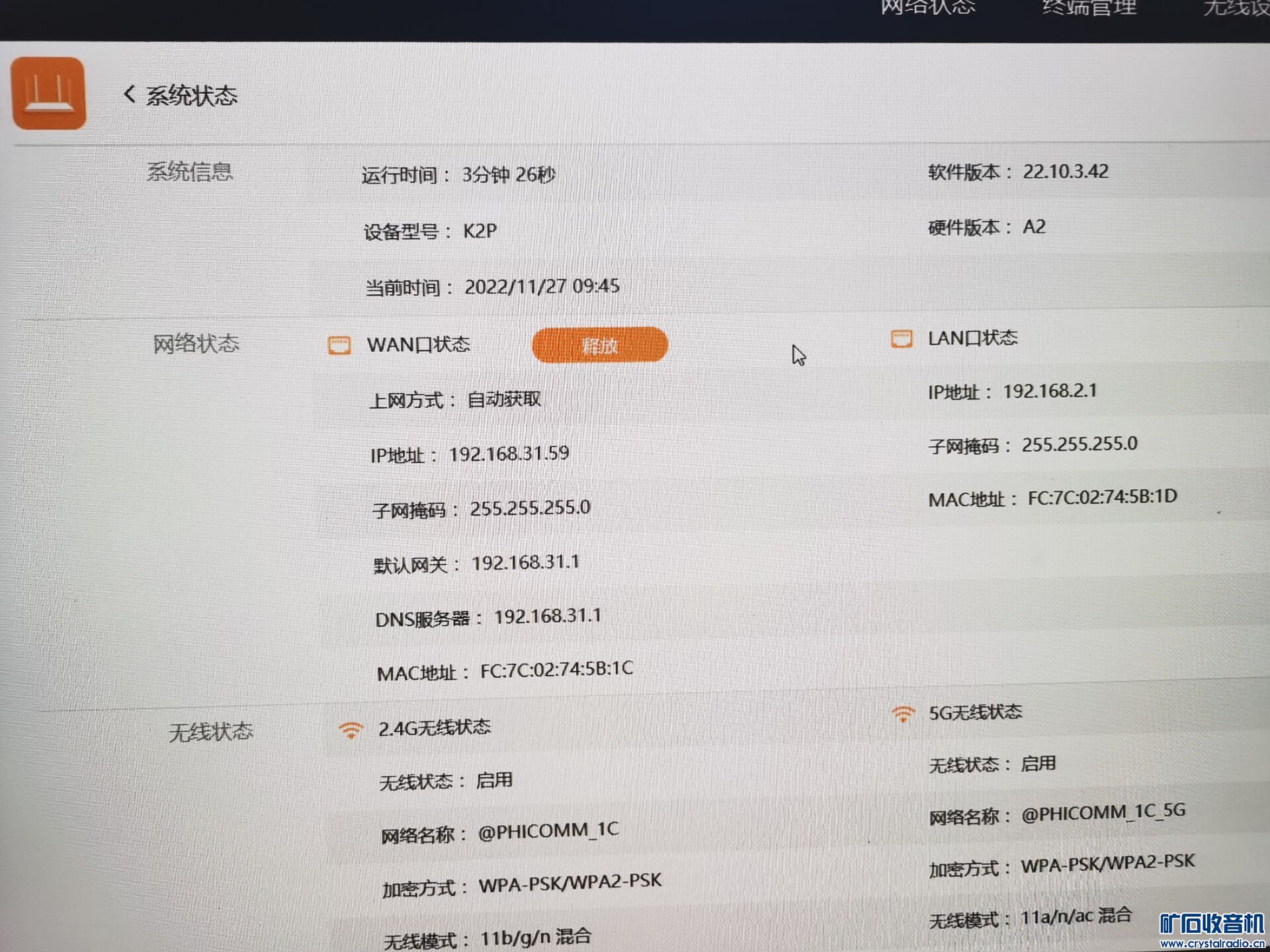The image size is (1270, 952).
Task: Select software version 22.10.3.42
Action: 1066,171
